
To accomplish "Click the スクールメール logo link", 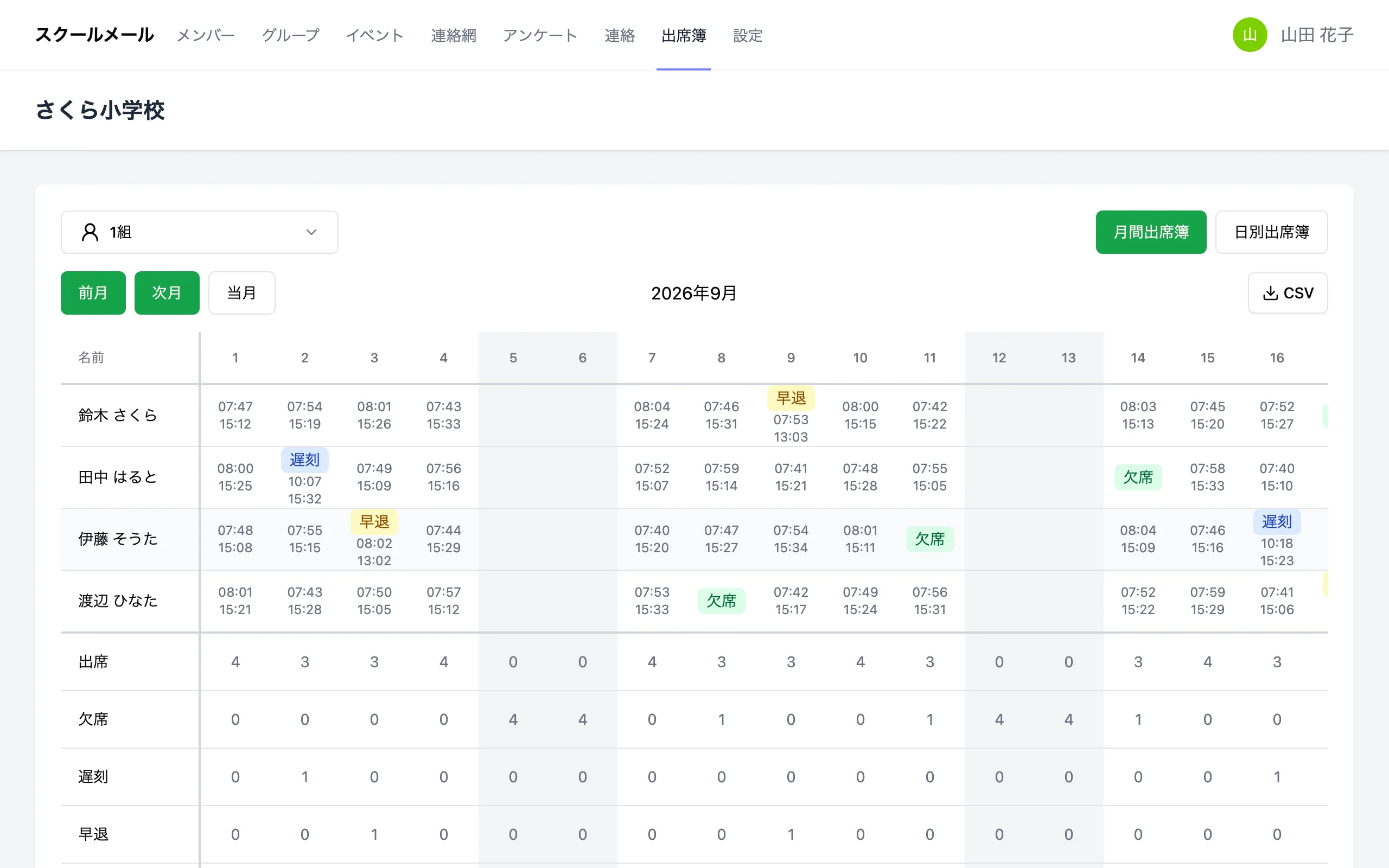I will [95, 35].
